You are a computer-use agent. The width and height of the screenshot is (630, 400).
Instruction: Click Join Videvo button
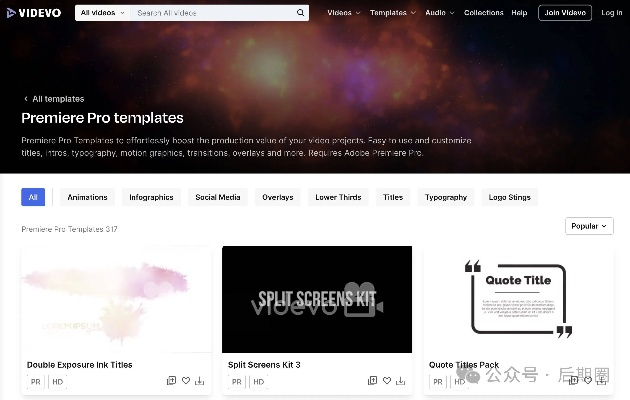click(565, 13)
